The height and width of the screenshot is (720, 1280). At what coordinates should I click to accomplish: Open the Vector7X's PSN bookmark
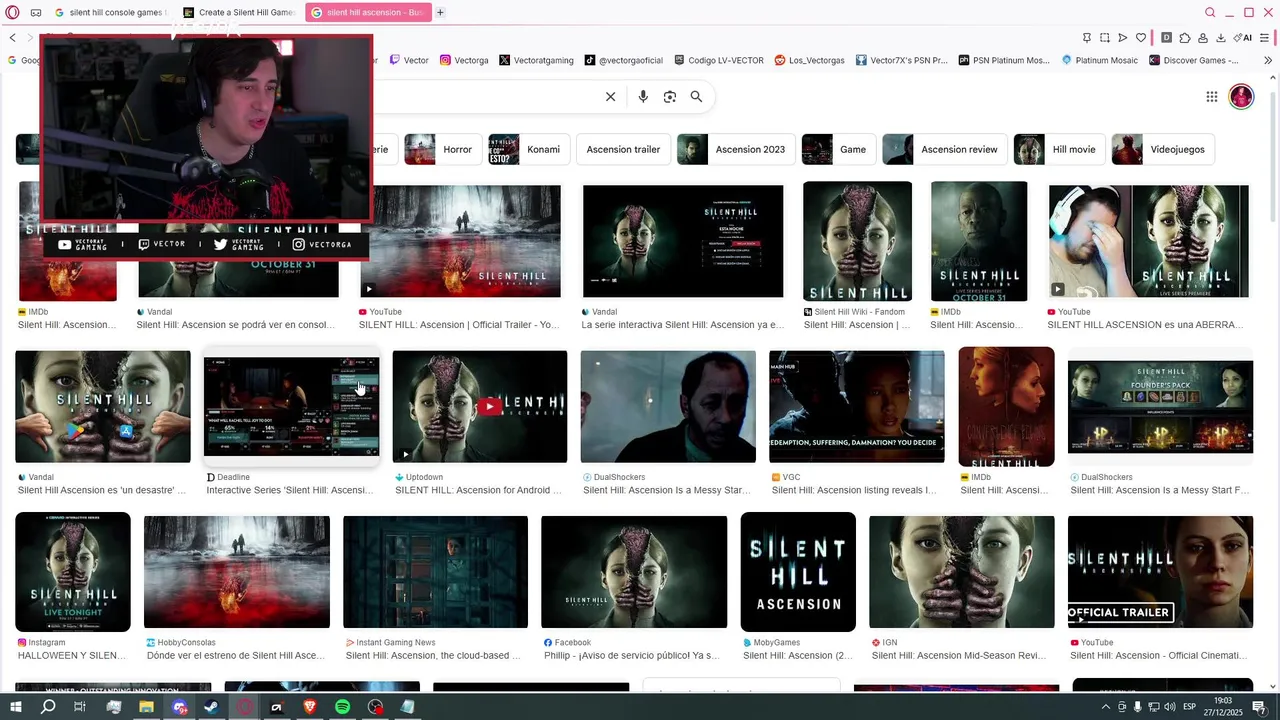[x=901, y=60]
